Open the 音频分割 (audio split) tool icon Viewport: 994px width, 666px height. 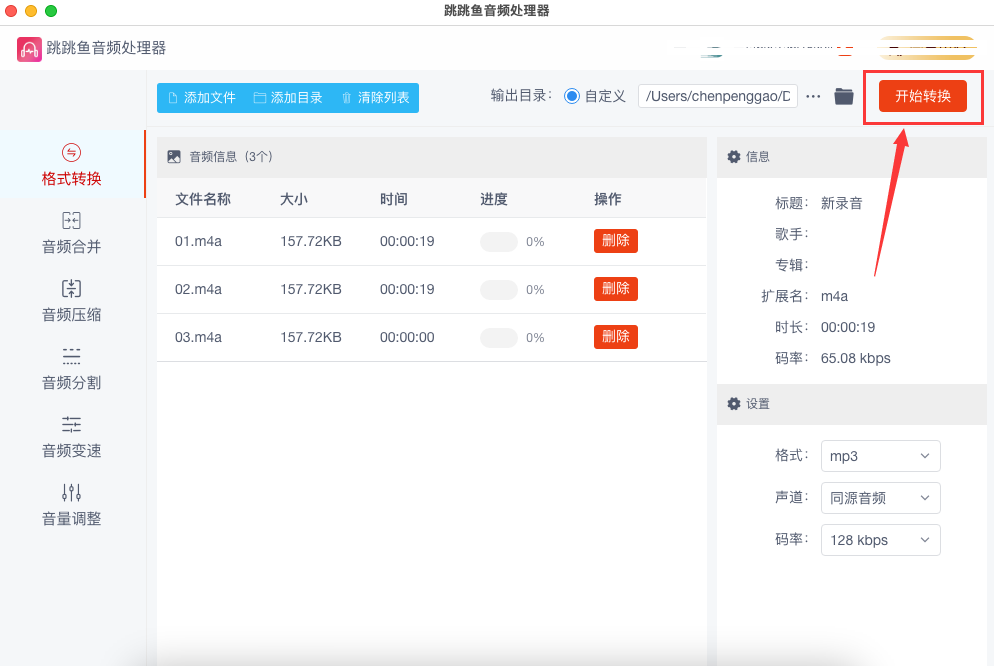click(x=71, y=356)
